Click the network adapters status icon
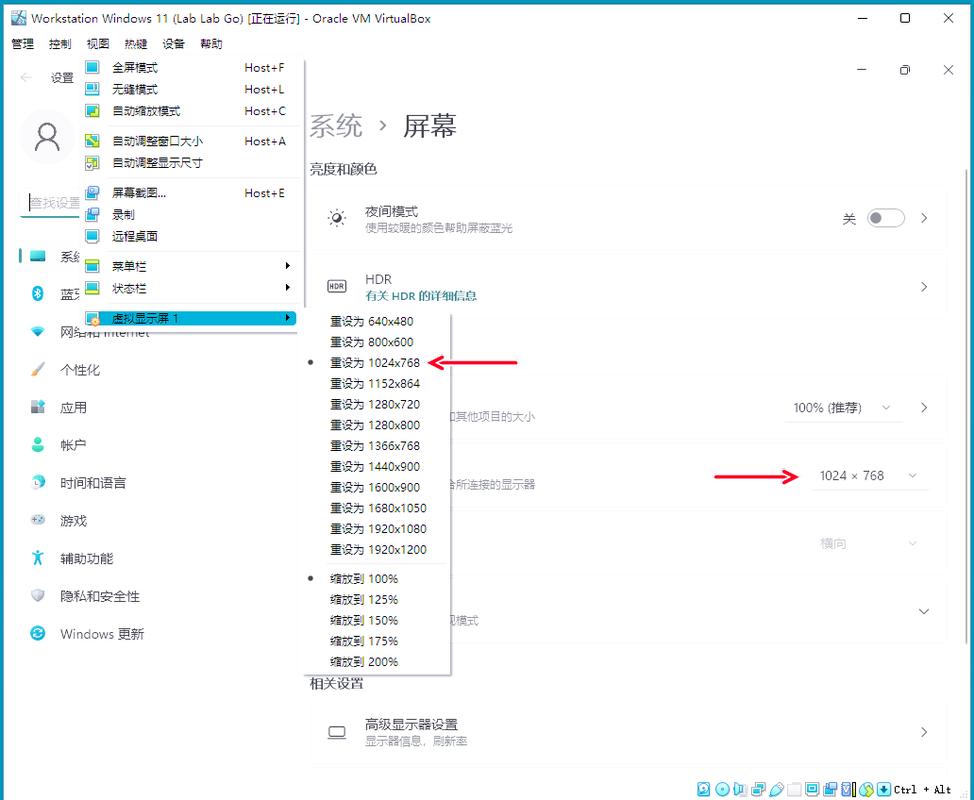The image size is (974, 800). (758, 789)
